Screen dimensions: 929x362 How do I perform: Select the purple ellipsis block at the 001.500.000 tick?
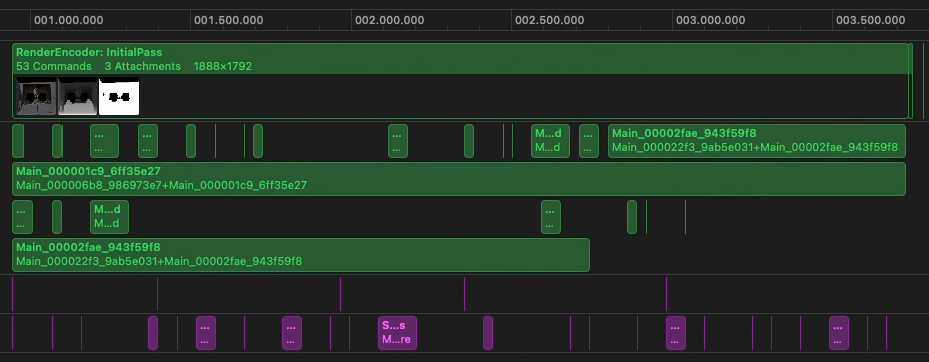[206, 333]
